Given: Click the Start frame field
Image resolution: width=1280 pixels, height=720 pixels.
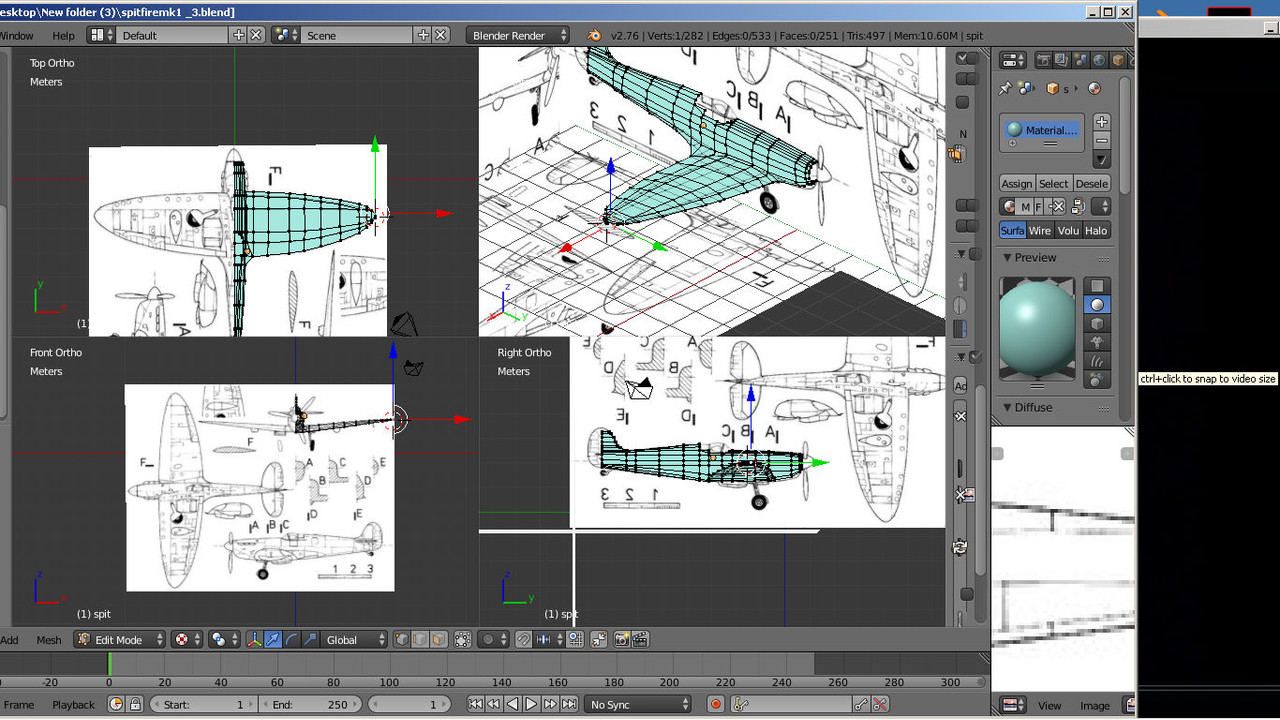Looking at the screenshot, I should point(203,704).
